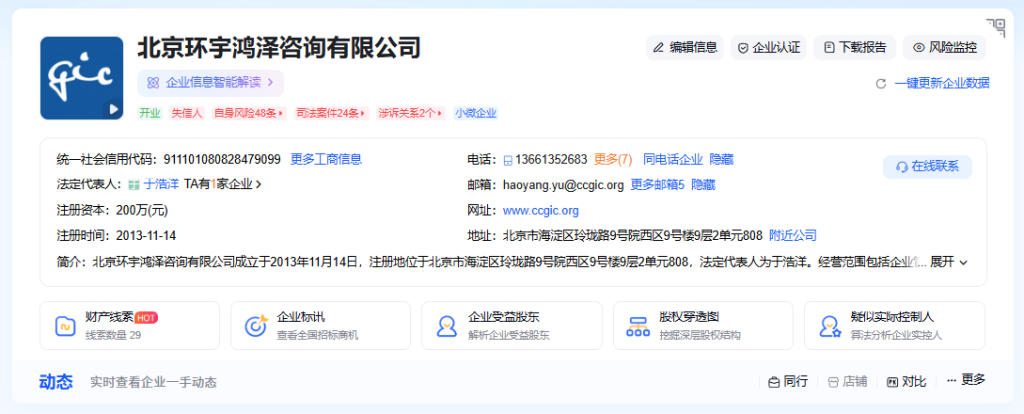Image resolution: width=1024 pixels, height=414 pixels.
Task: Click the refresh icon beside 一键更新企业数据
Action: tap(880, 84)
